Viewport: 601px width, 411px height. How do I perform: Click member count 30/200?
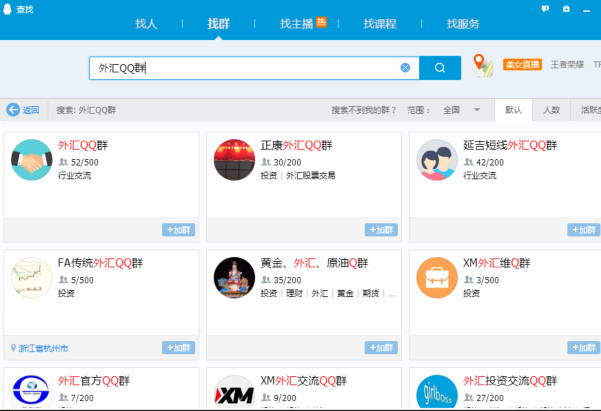287,163
